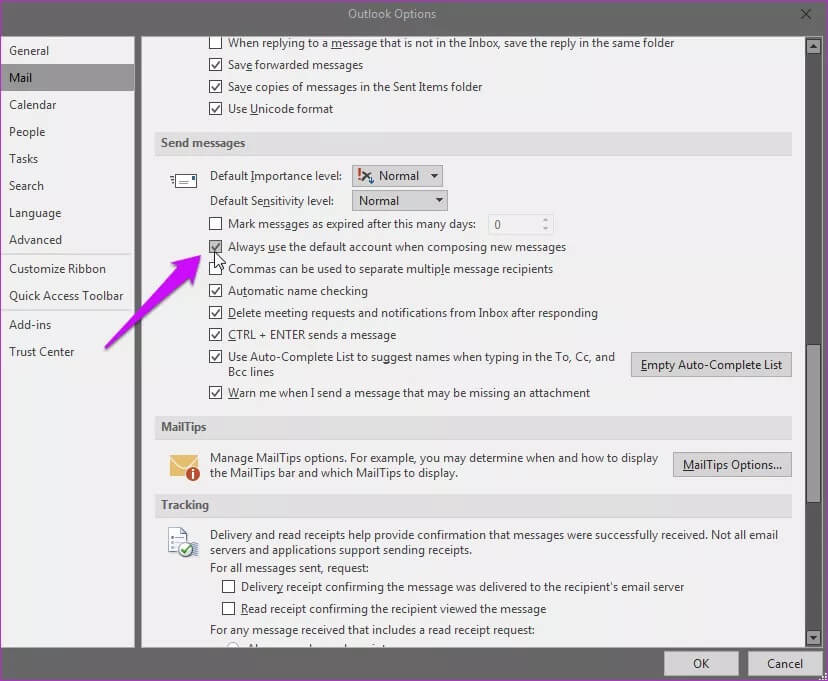
Task: Open Trust Center category
Action: coord(68,352)
